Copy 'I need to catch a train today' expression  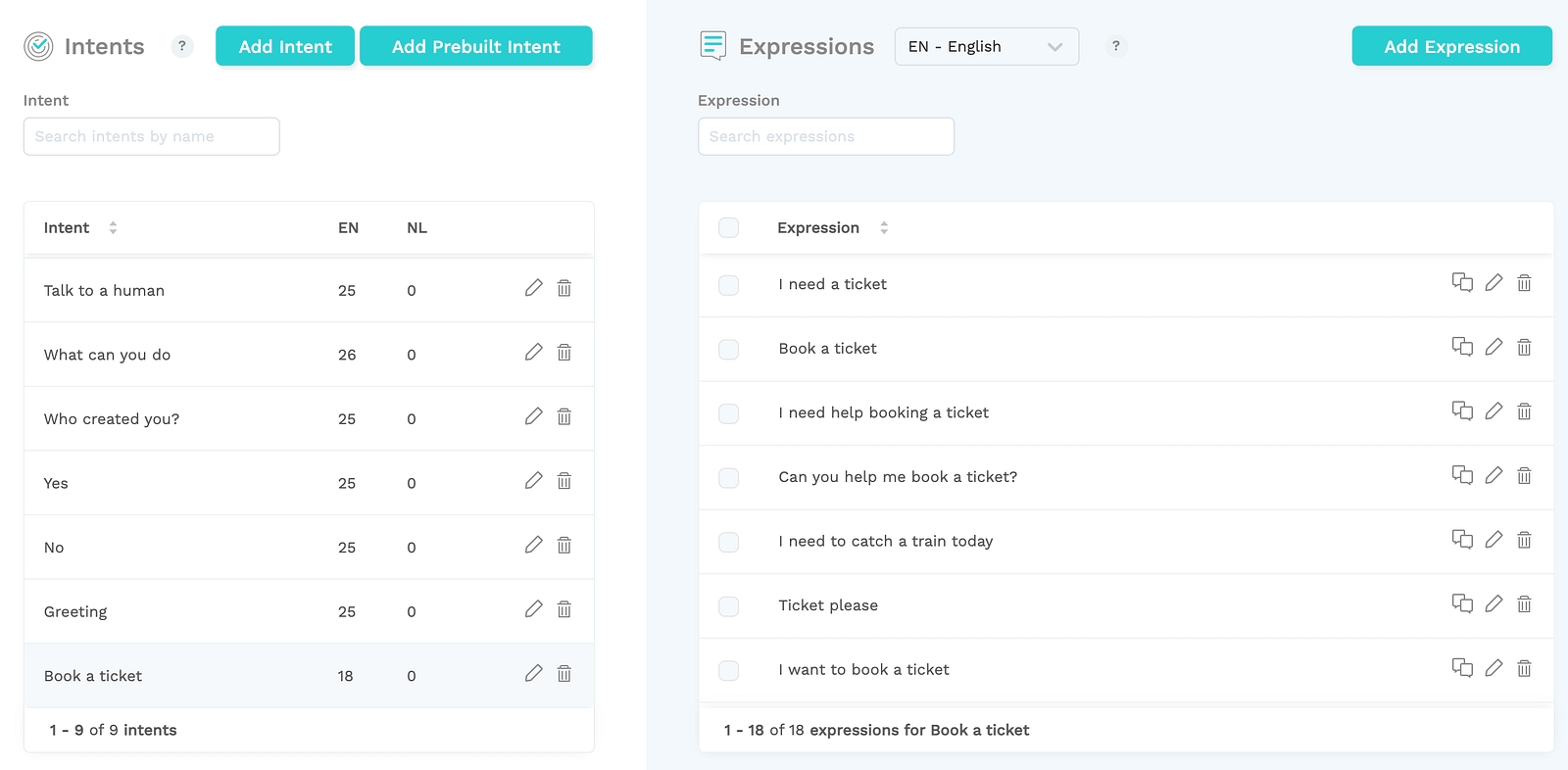point(1462,540)
